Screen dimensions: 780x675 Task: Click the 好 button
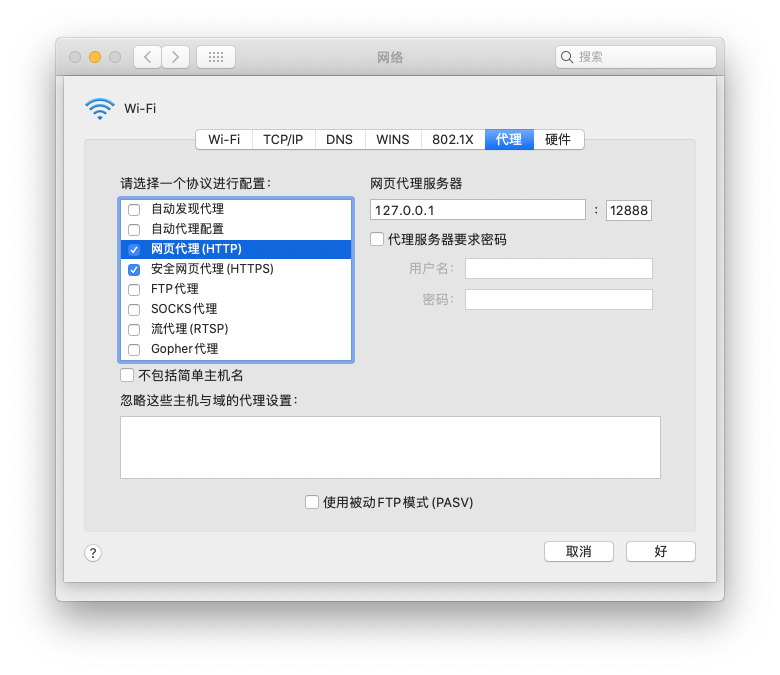(661, 551)
